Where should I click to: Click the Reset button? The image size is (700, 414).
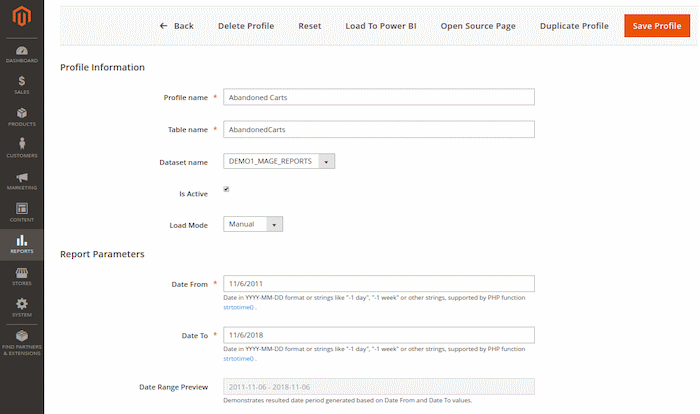[309, 26]
